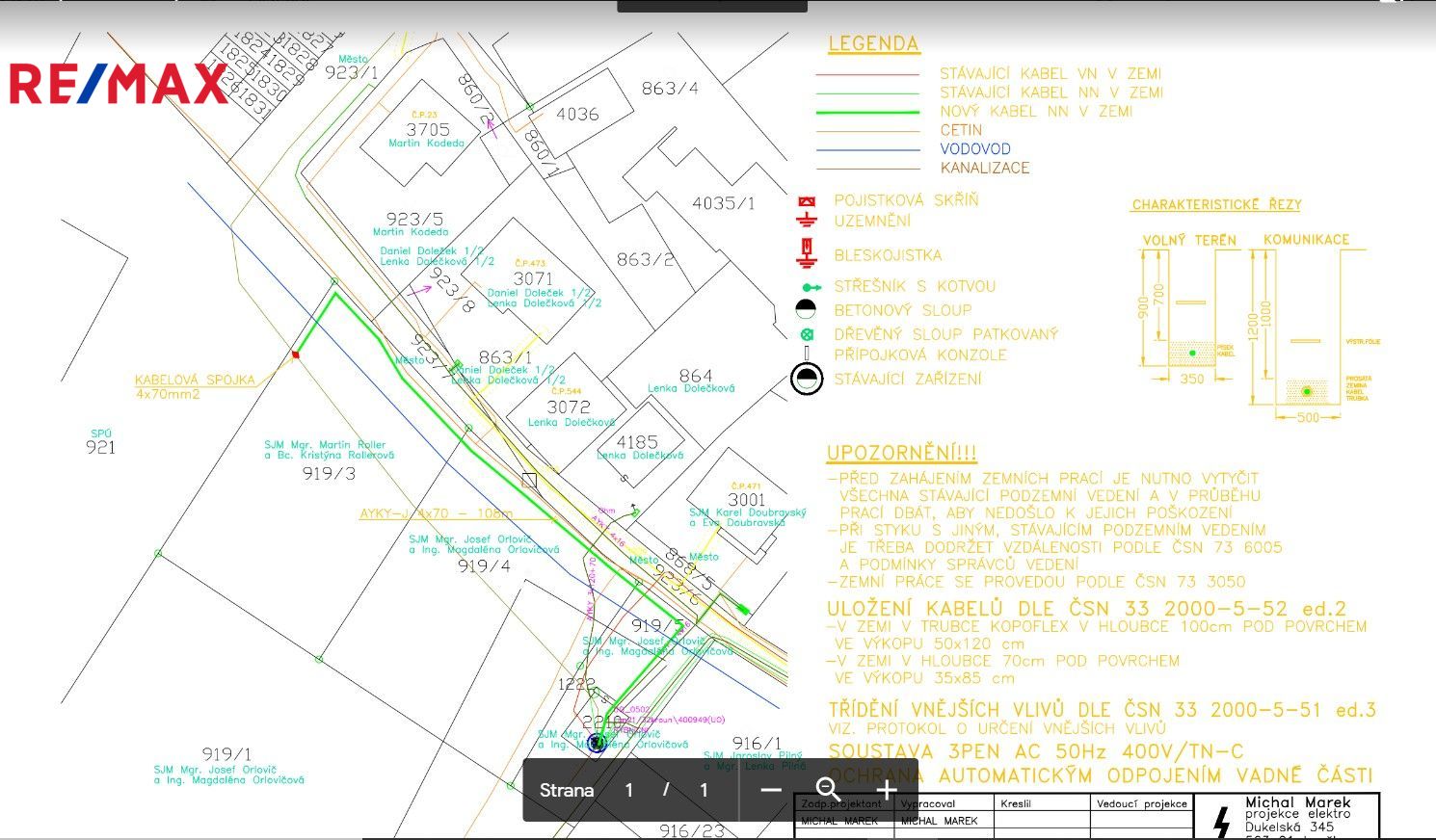This screenshot has height=840, width=1436.
Task: Click the text STÁVAJÍCÍ KABEL NN V ZEMI
Action: tap(1051, 92)
